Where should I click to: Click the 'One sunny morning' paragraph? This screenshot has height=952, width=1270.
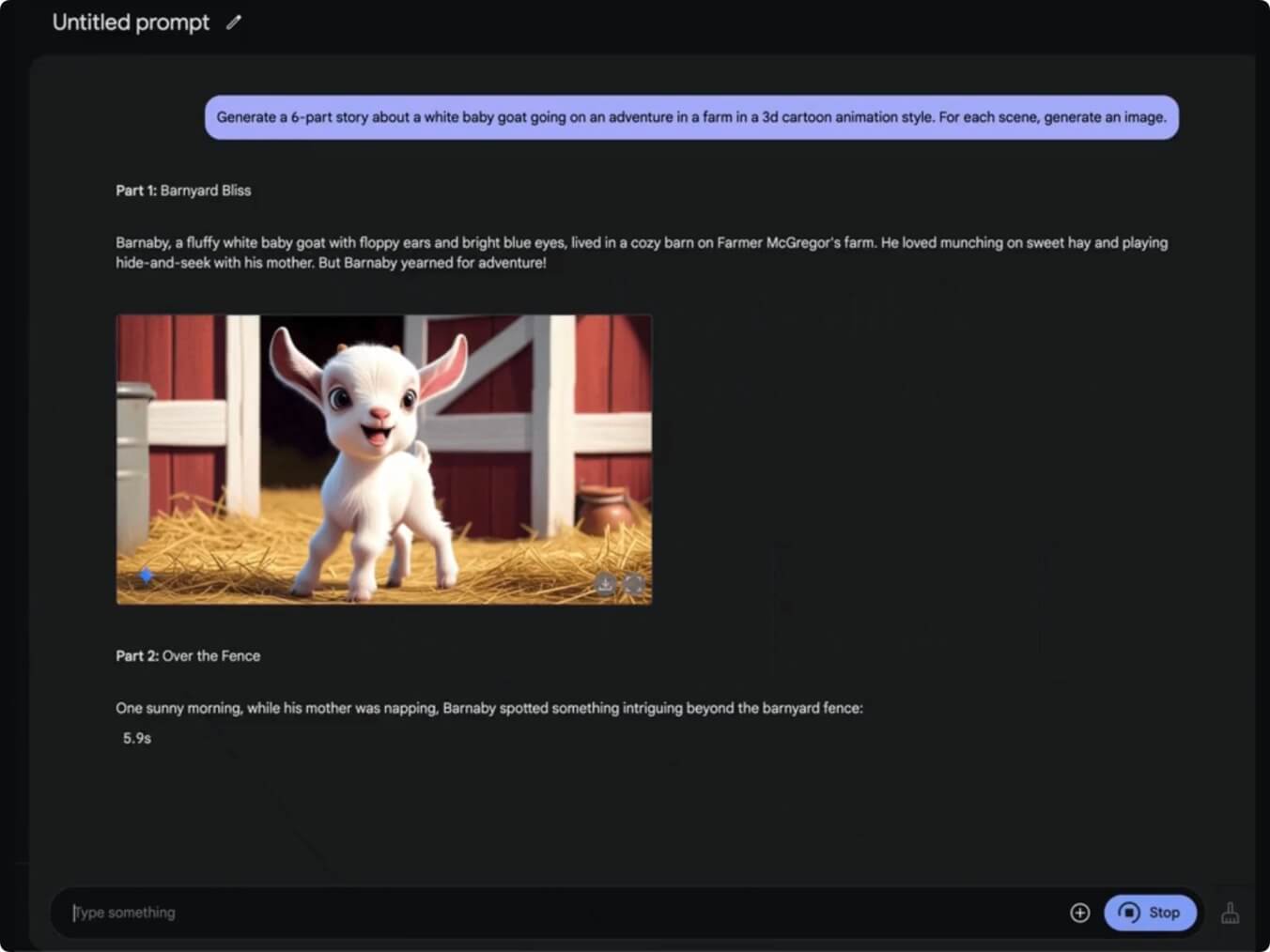pyautogui.click(x=488, y=708)
